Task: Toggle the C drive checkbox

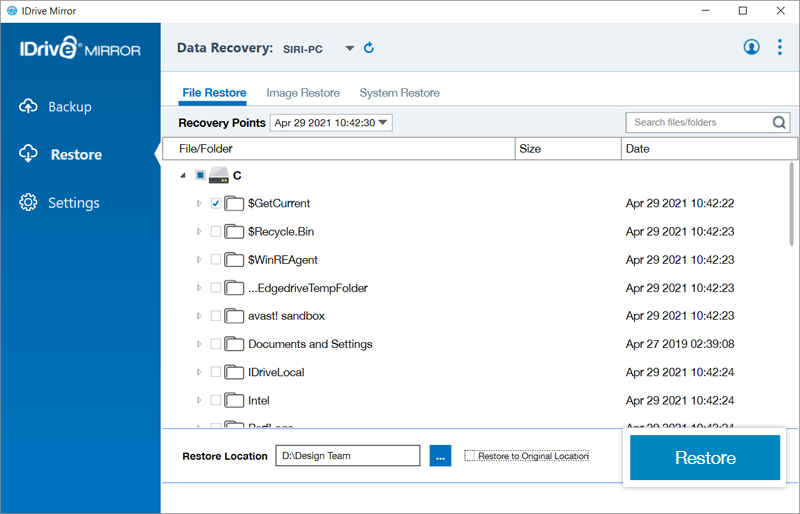Action: tap(201, 176)
